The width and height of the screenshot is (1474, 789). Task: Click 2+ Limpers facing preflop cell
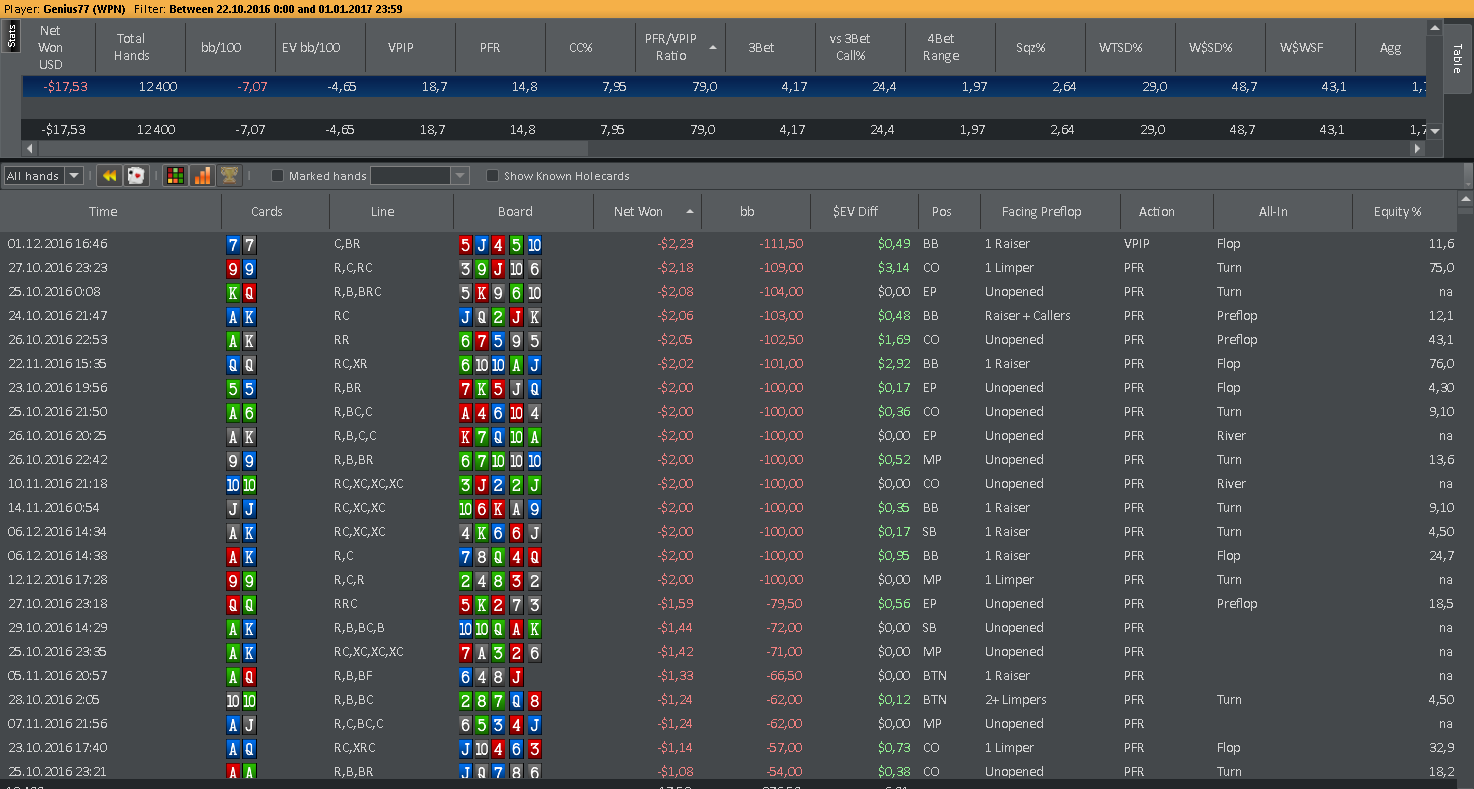click(1015, 700)
